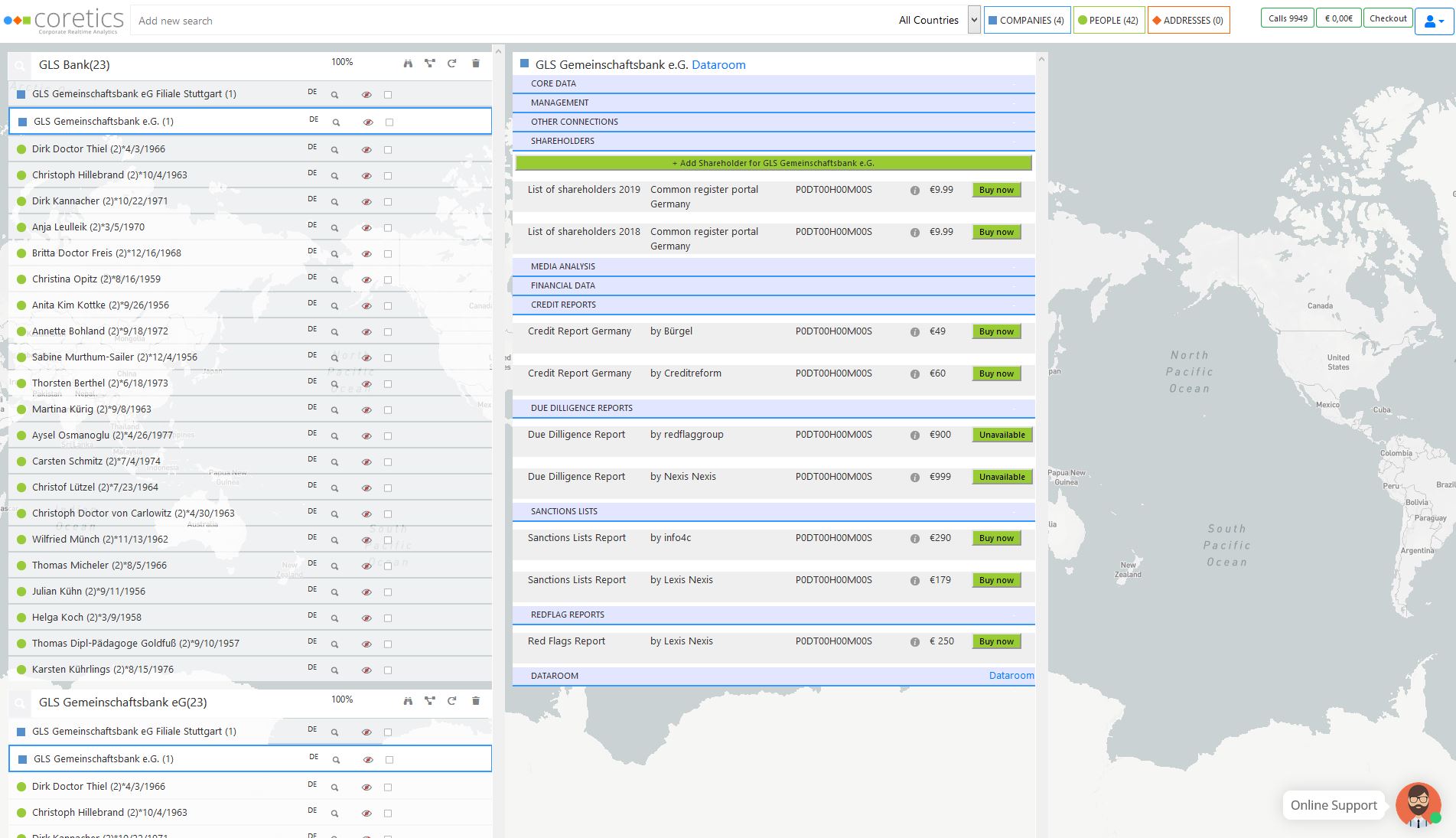Check the box in selected GLS Gemeinschaftsbank e.G. row, GLS Bank(23) list
The height and width of the screenshot is (838, 1456).
click(x=389, y=122)
